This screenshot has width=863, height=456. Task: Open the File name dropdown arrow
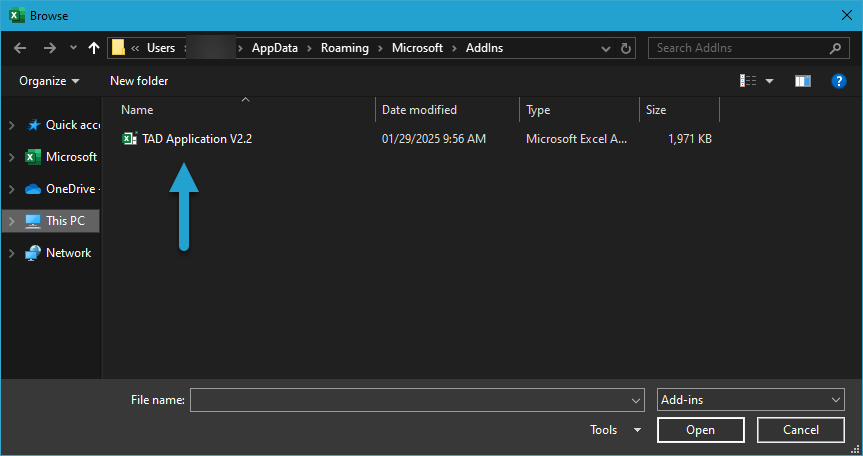point(636,400)
